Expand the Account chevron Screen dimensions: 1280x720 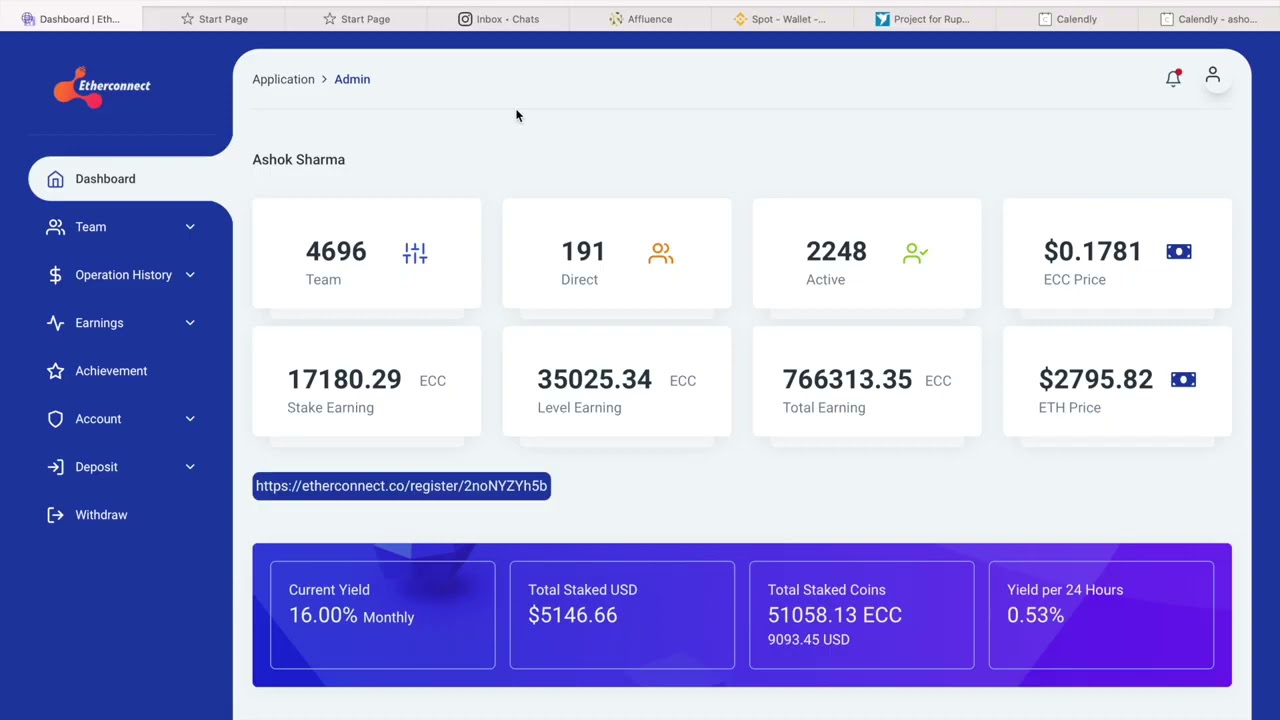[x=190, y=419]
